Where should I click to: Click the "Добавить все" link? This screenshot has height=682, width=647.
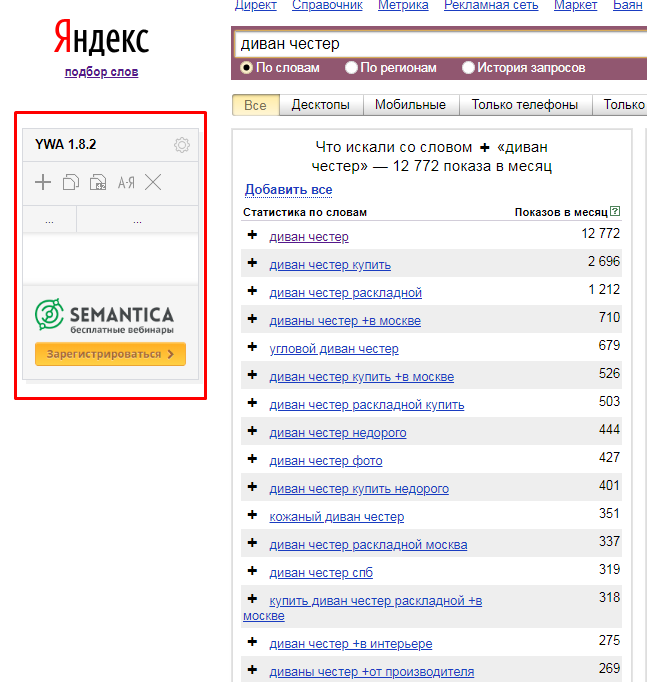[288, 190]
